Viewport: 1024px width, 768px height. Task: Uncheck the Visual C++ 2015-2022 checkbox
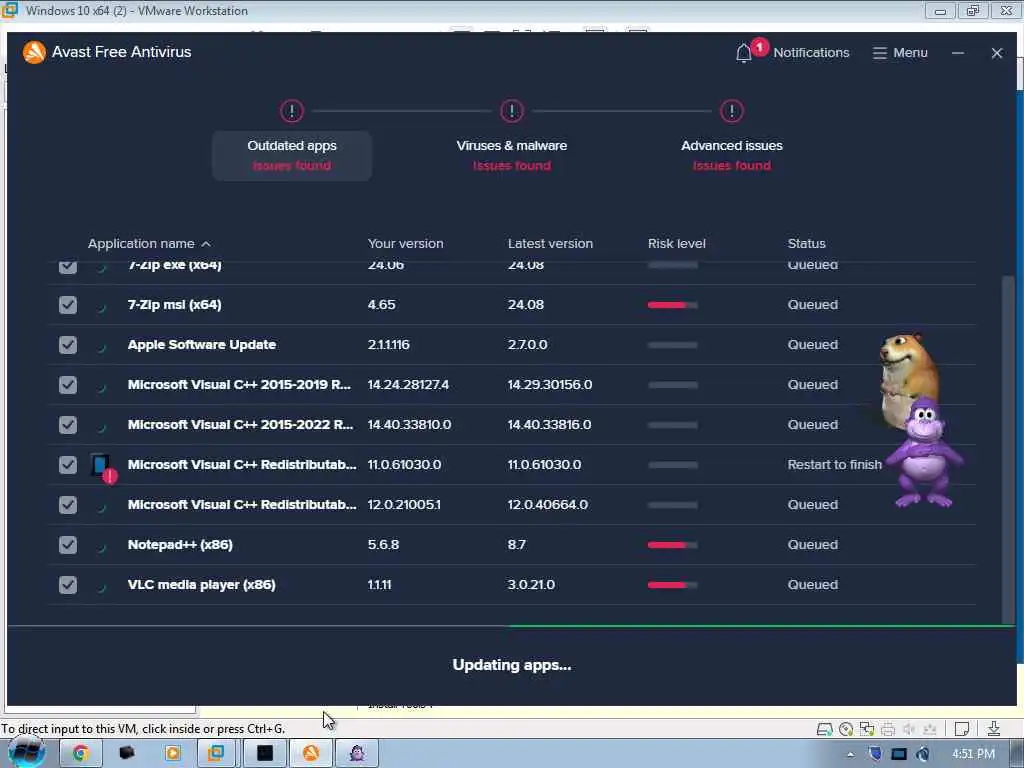68,425
